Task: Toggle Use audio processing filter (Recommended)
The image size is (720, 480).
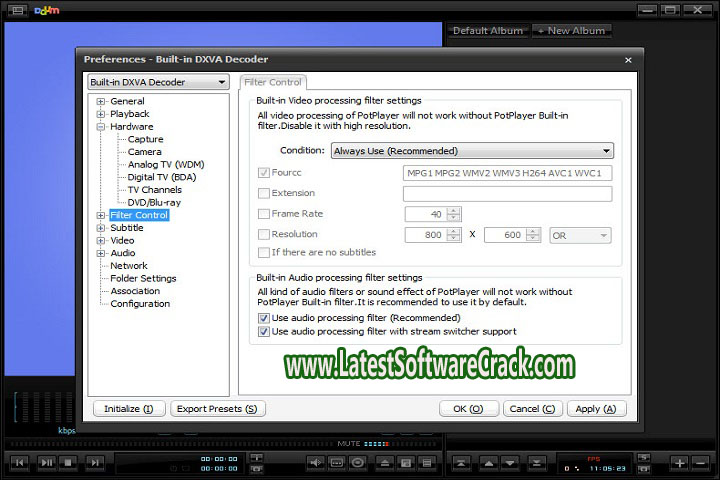Action: (264, 318)
